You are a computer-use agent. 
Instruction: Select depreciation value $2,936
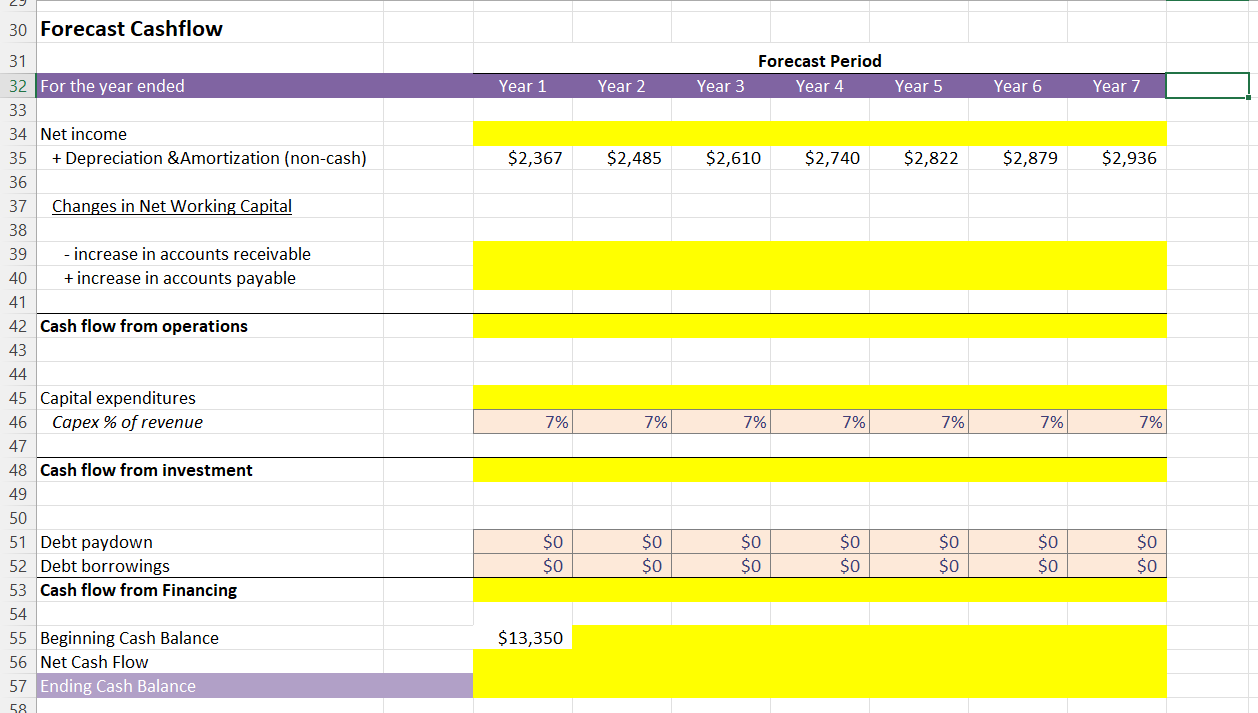(x=1116, y=158)
